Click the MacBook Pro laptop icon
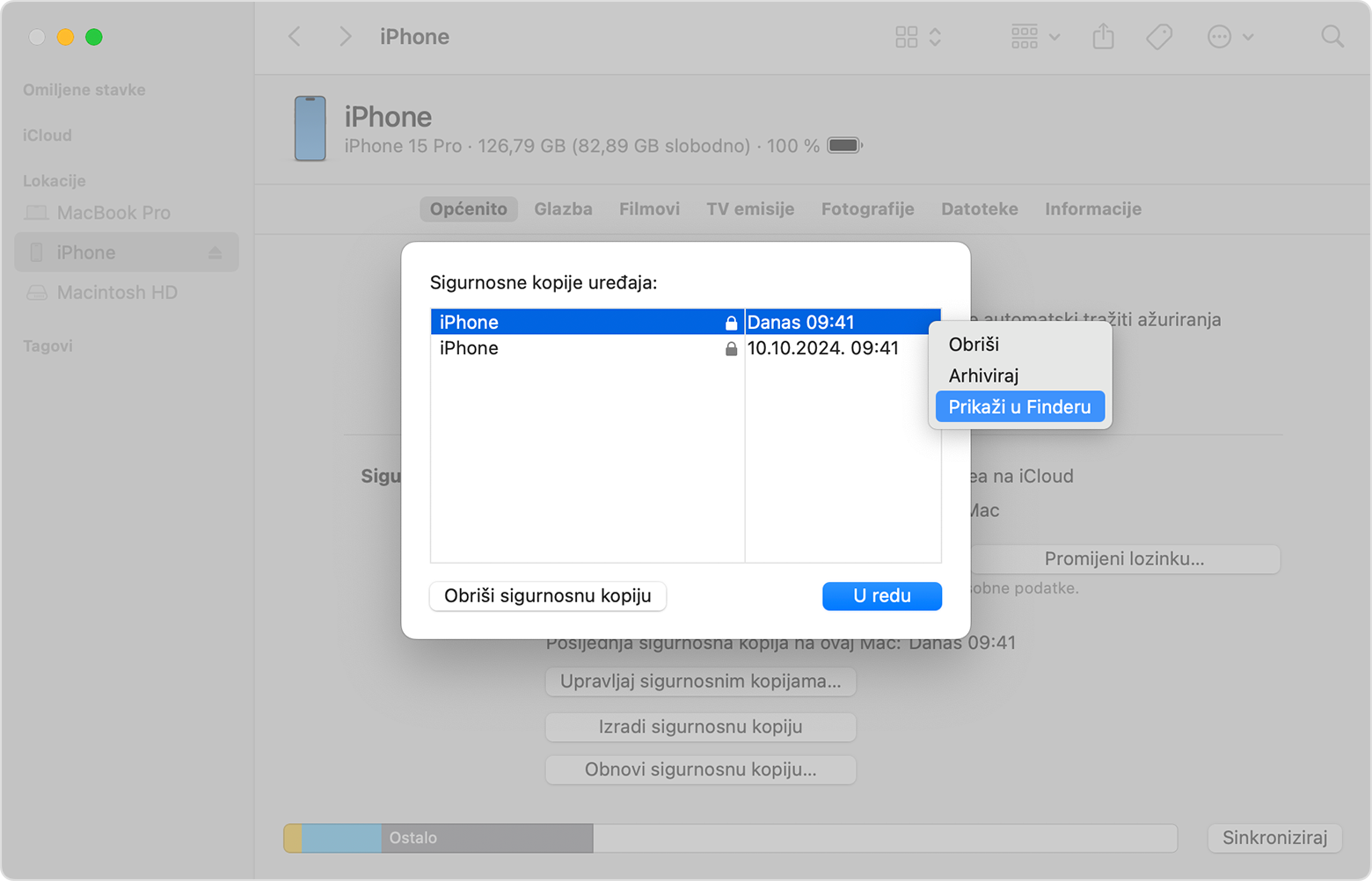The height and width of the screenshot is (881, 1372). (36, 213)
